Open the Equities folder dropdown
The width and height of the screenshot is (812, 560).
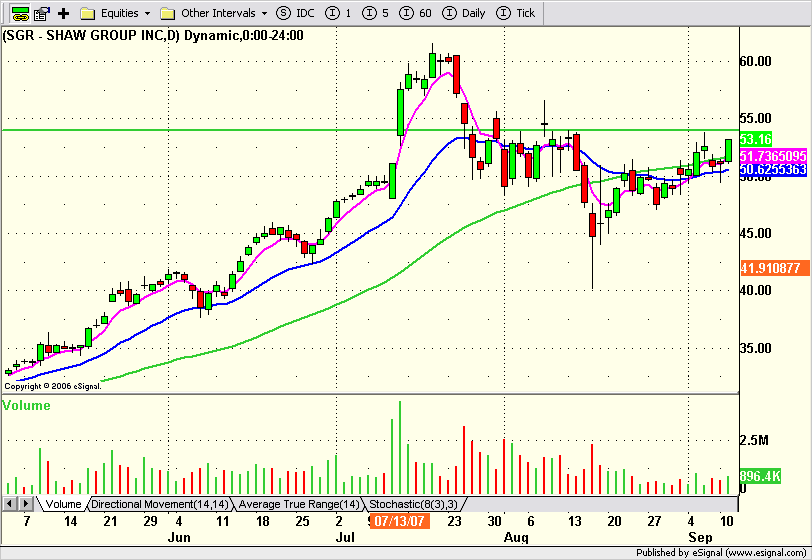click(147, 13)
